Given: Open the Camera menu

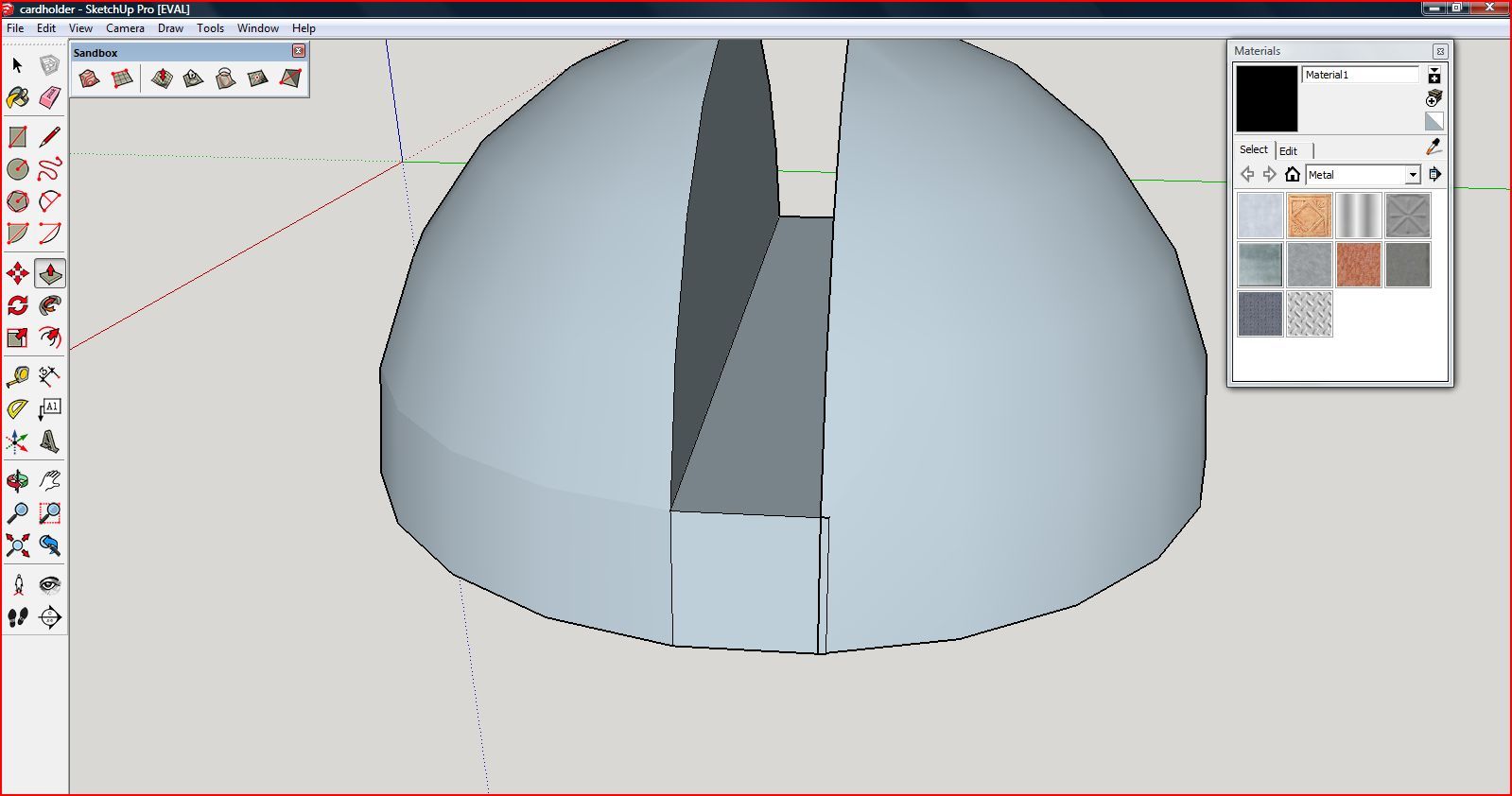Looking at the screenshot, I should (x=125, y=28).
